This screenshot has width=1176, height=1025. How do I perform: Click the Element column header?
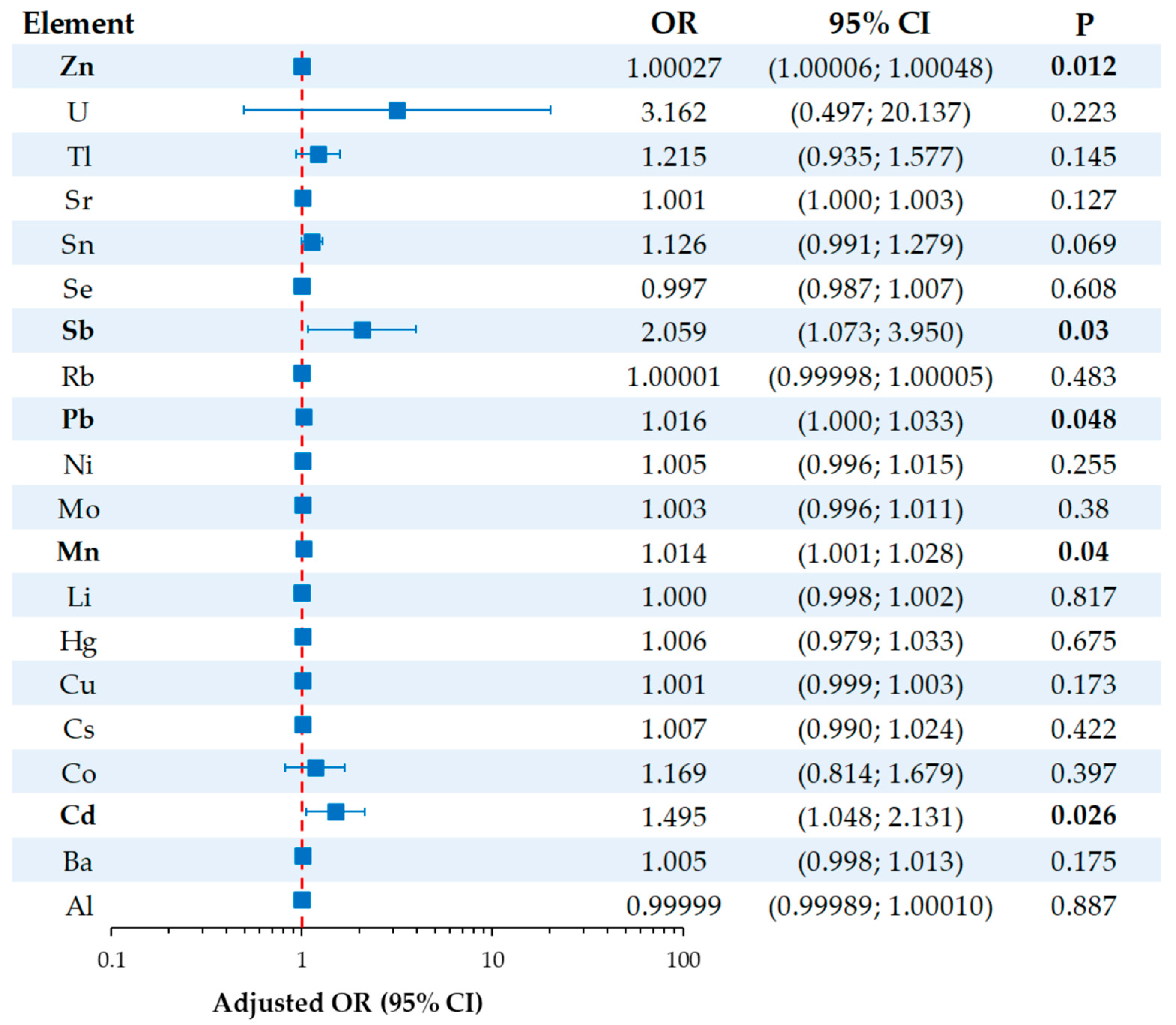pyautogui.click(x=78, y=24)
